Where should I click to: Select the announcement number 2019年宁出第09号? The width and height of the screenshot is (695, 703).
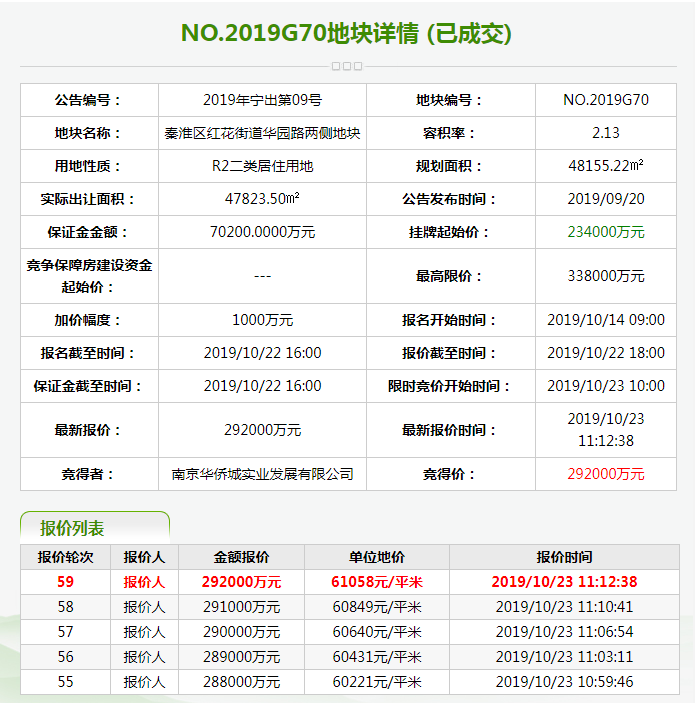(x=262, y=100)
